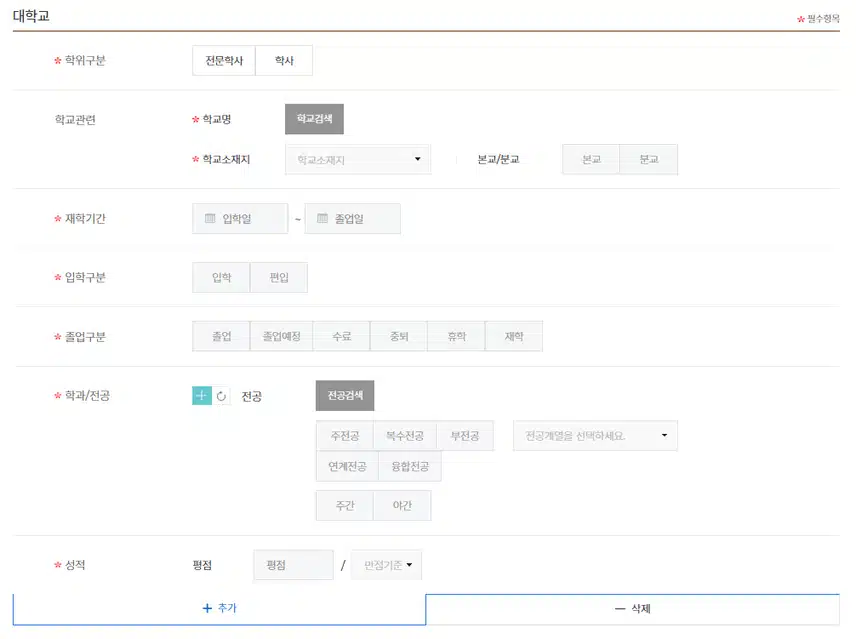Click the 졸업일 date input field
This screenshot has height=639, width=856.
353,219
